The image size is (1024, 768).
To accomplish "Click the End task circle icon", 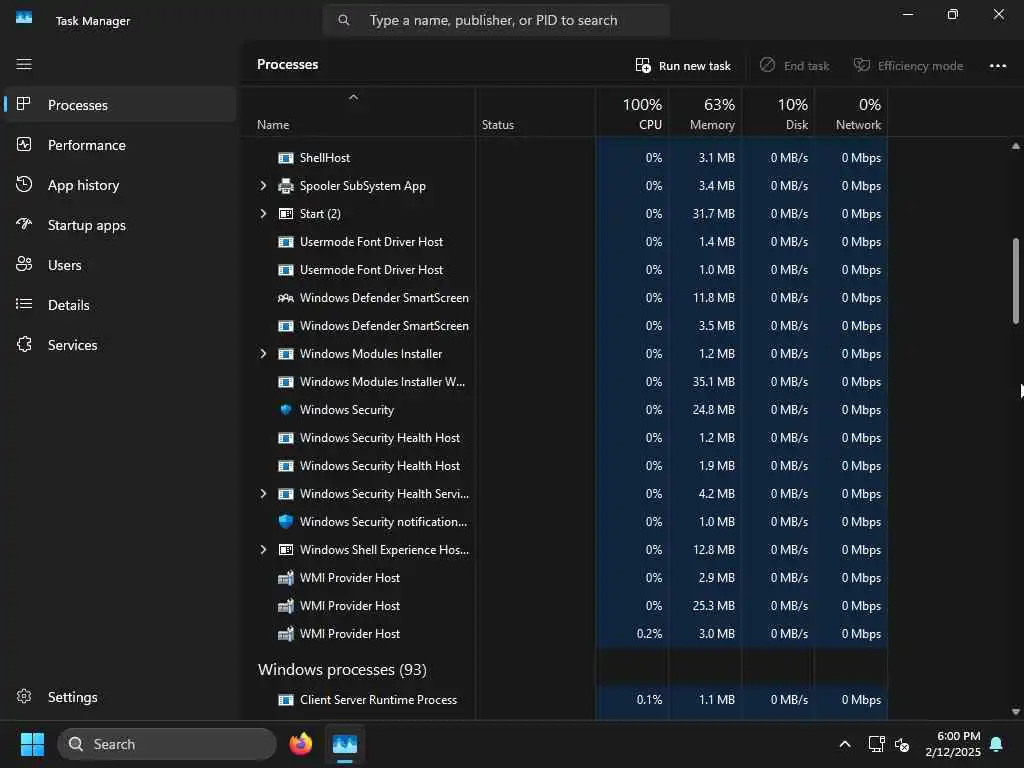I will (x=767, y=65).
